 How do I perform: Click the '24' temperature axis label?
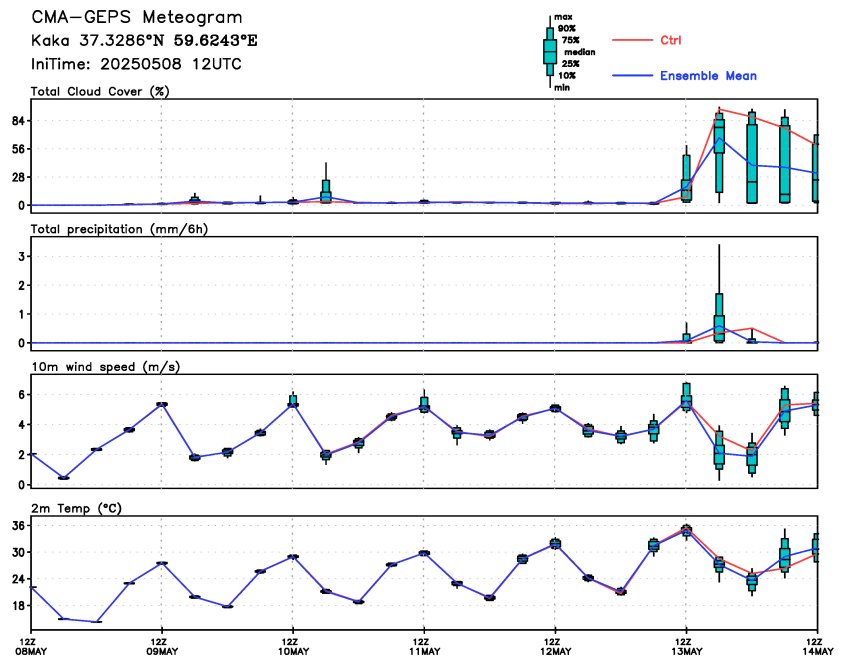(18, 579)
